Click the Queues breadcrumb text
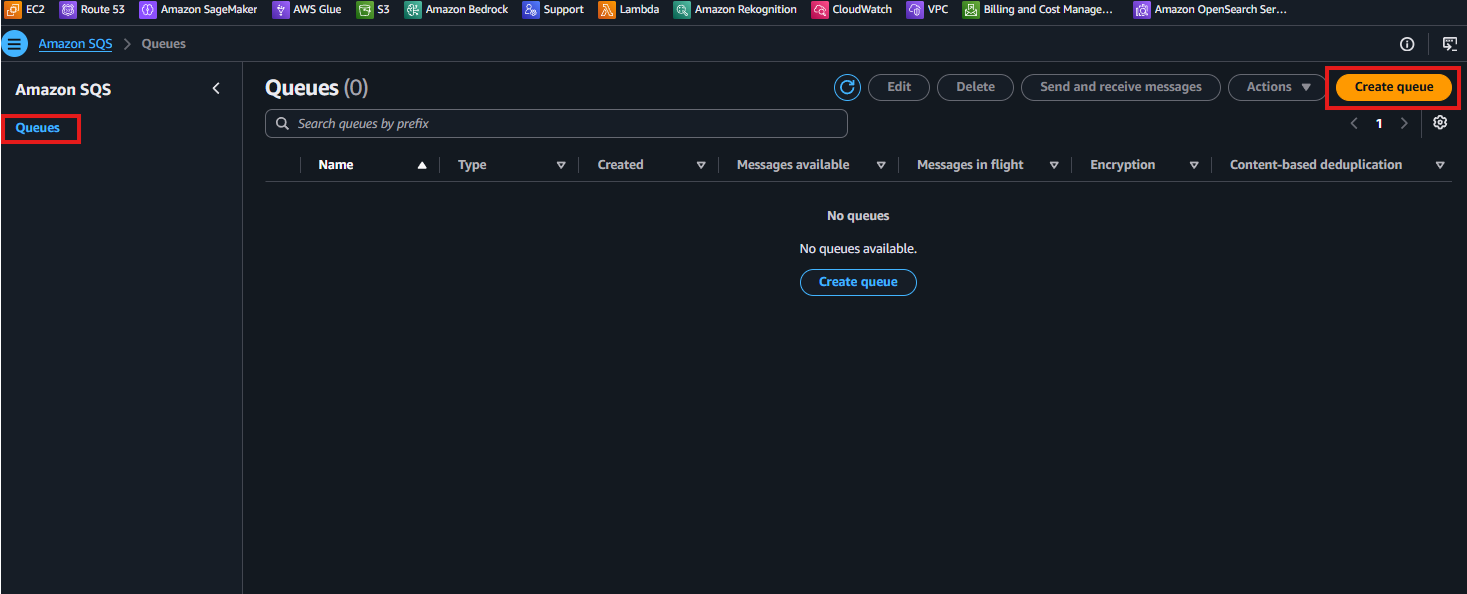Viewport: 1467px width, 594px height. tap(164, 44)
